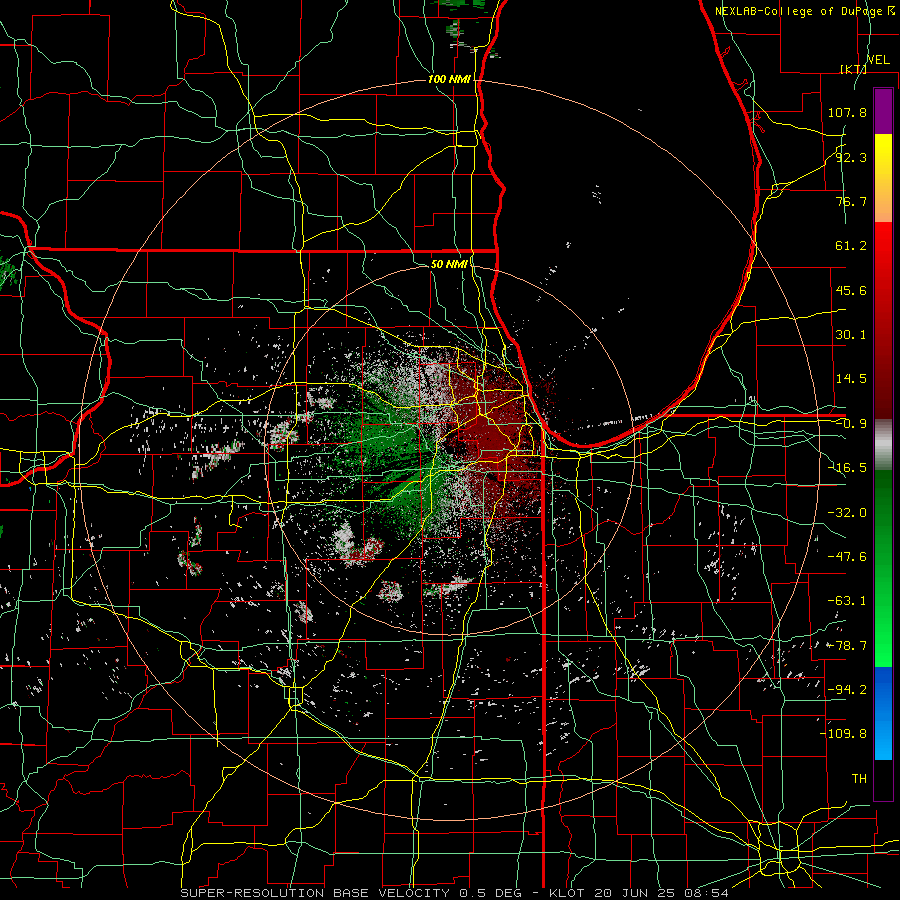
Task: Click the 50 NMI range ring label
Action: [449, 264]
